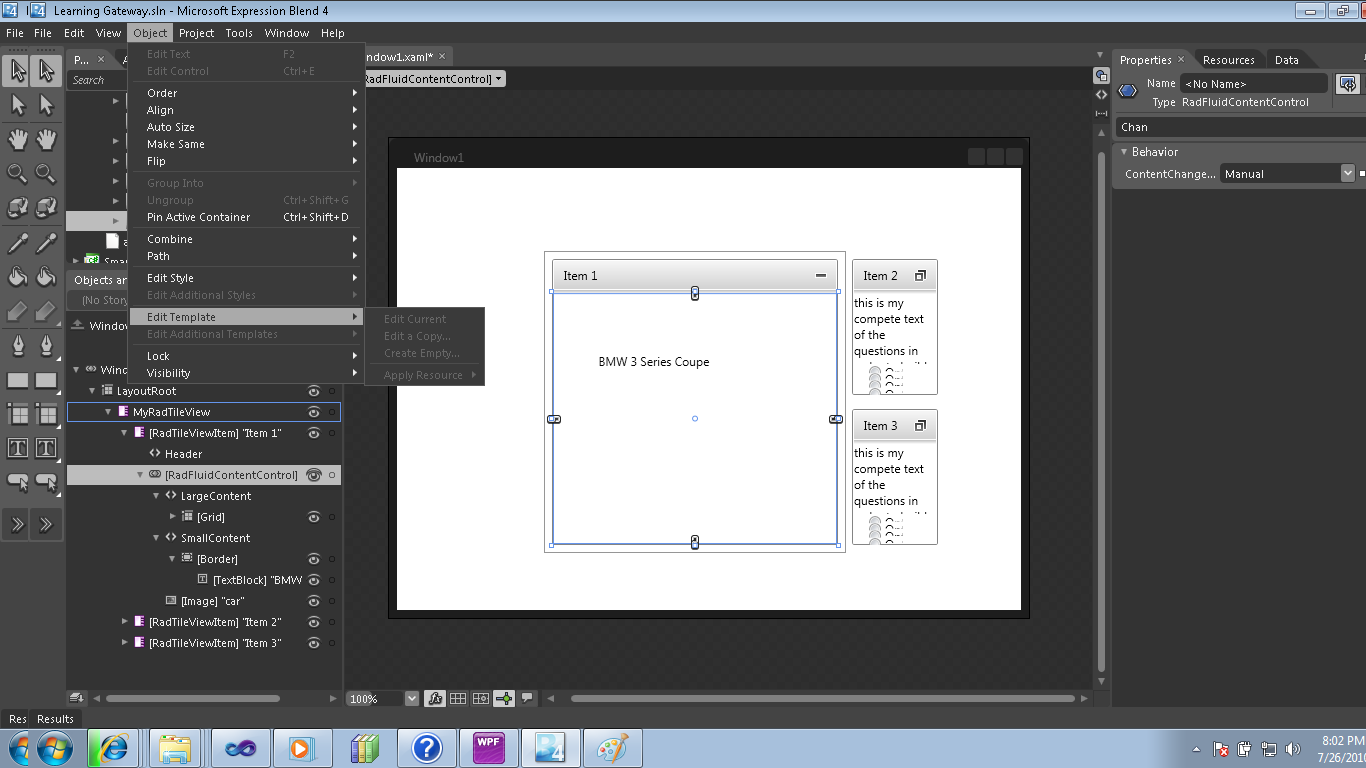Viewport: 1366px width, 768px height.
Task: Choose Pin Active Container menu entry
Action: [x=199, y=217]
